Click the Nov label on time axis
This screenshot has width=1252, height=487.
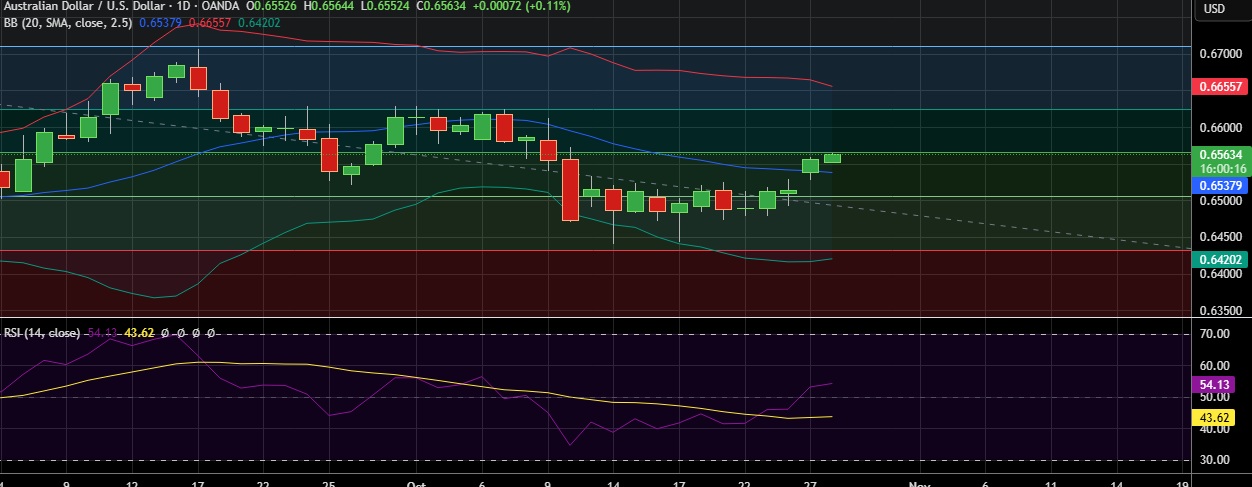pos(919,483)
